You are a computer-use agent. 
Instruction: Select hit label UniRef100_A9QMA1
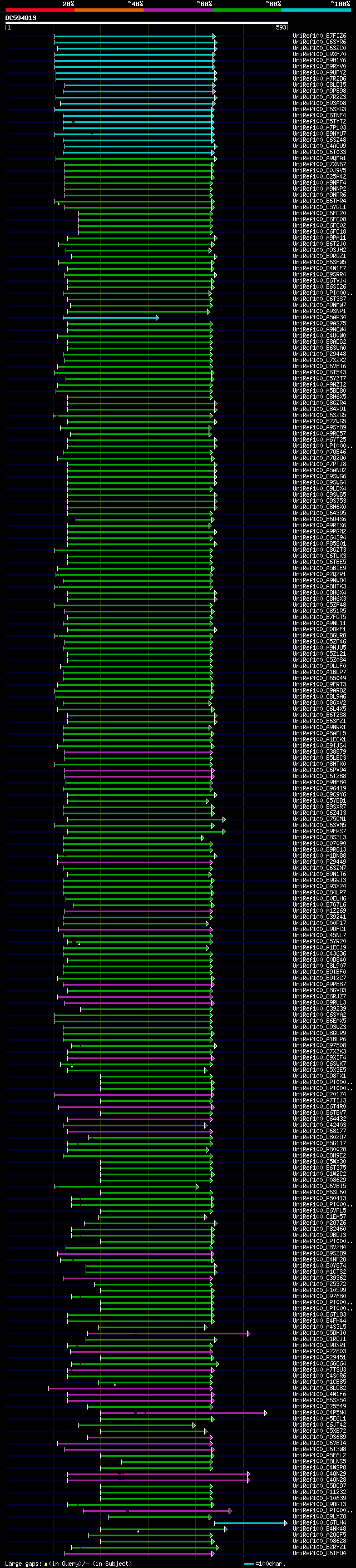tap(319, 159)
